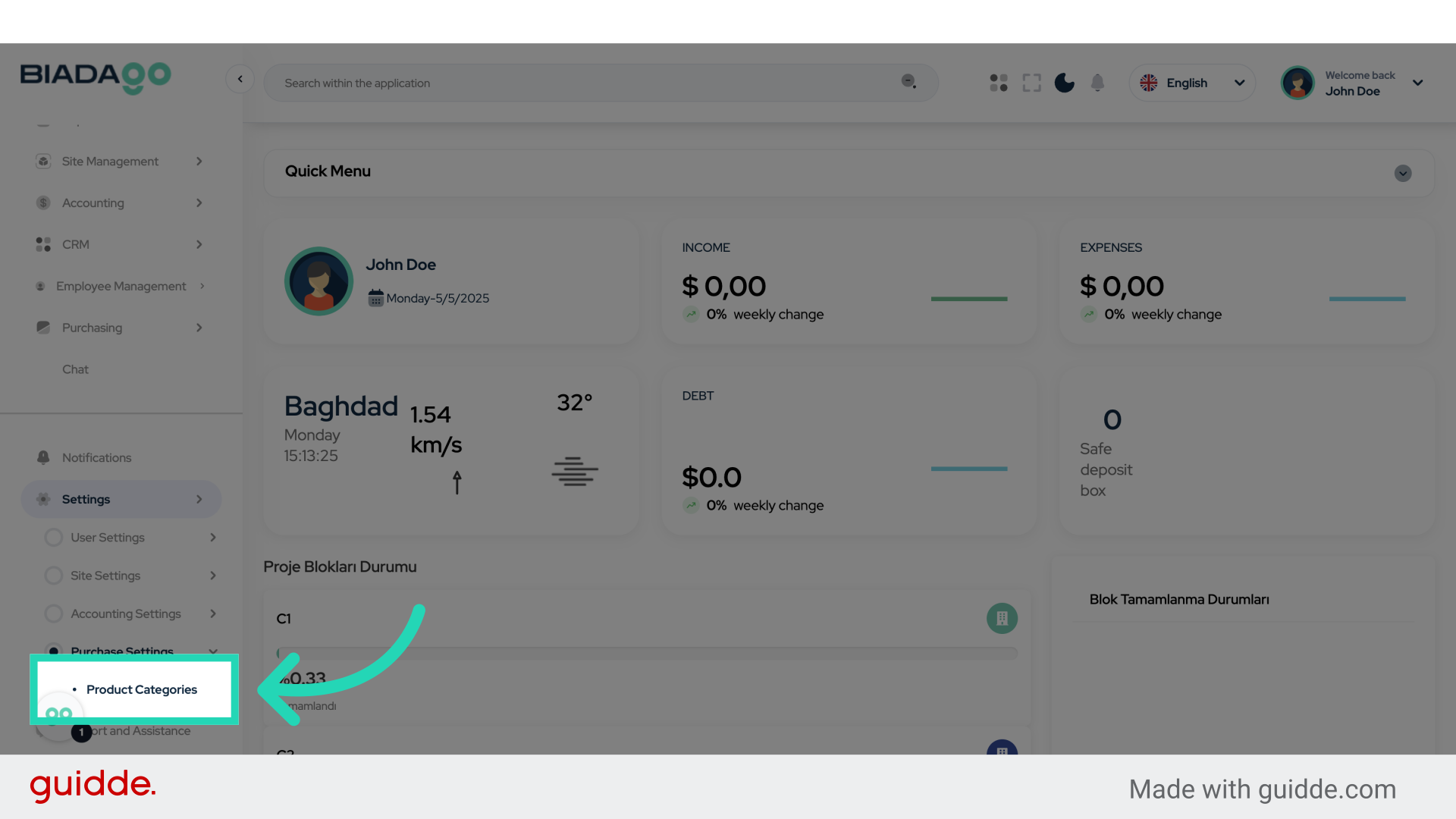Click the Product Categories link

click(142, 689)
